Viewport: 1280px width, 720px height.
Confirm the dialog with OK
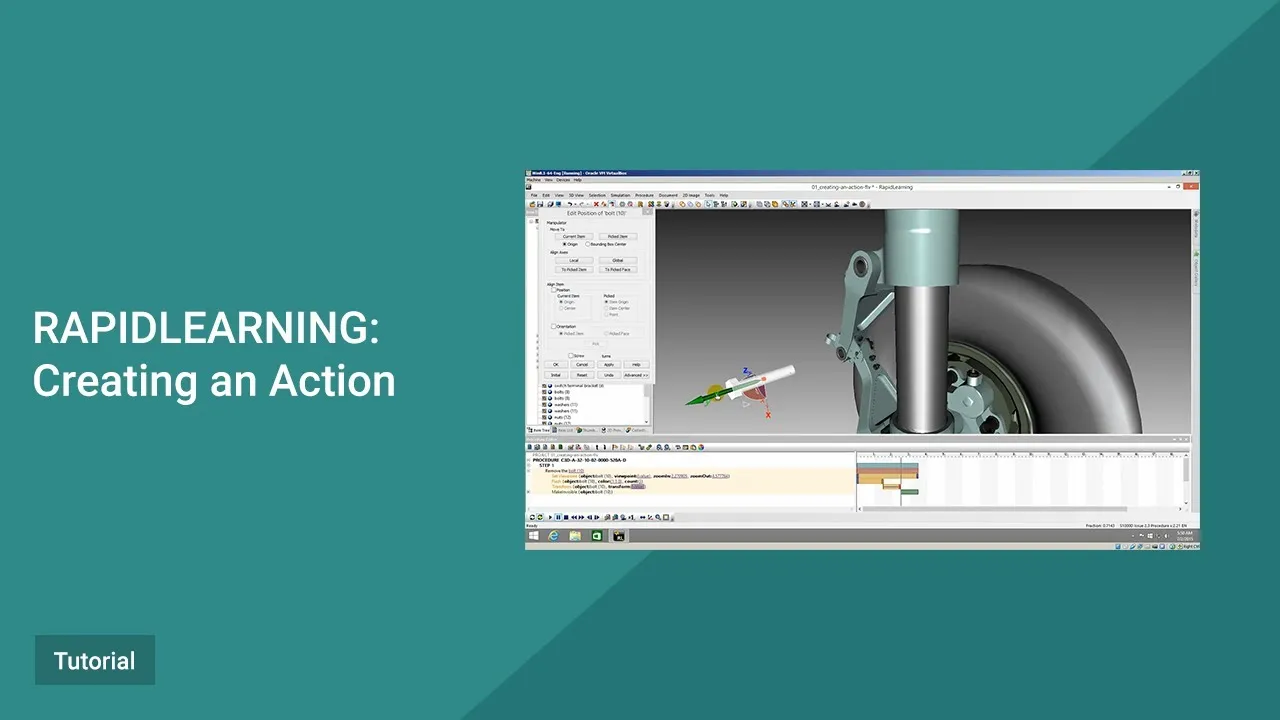click(556, 364)
